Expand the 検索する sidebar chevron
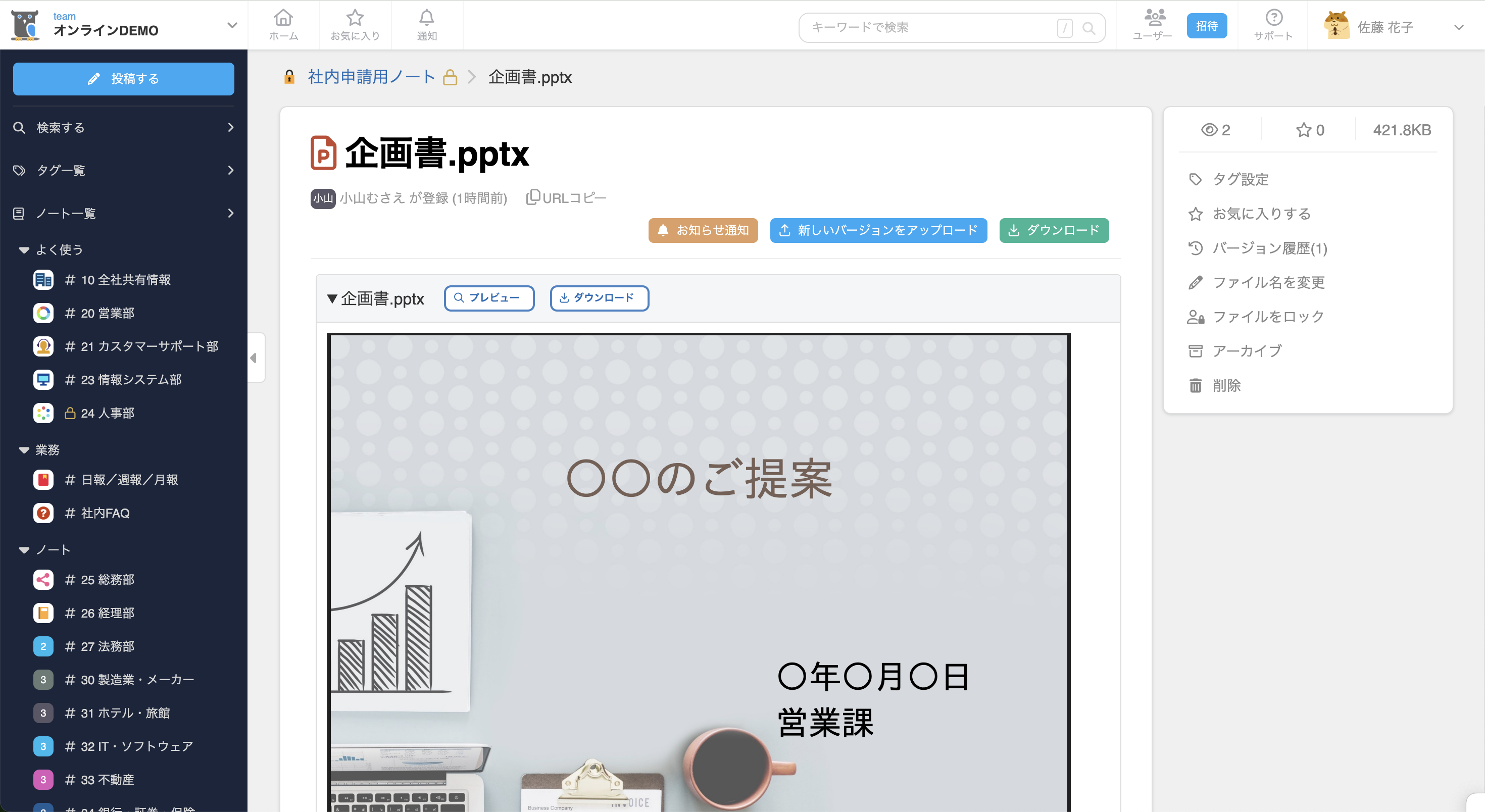The width and height of the screenshot is (1485, 812). coord(231,127)
